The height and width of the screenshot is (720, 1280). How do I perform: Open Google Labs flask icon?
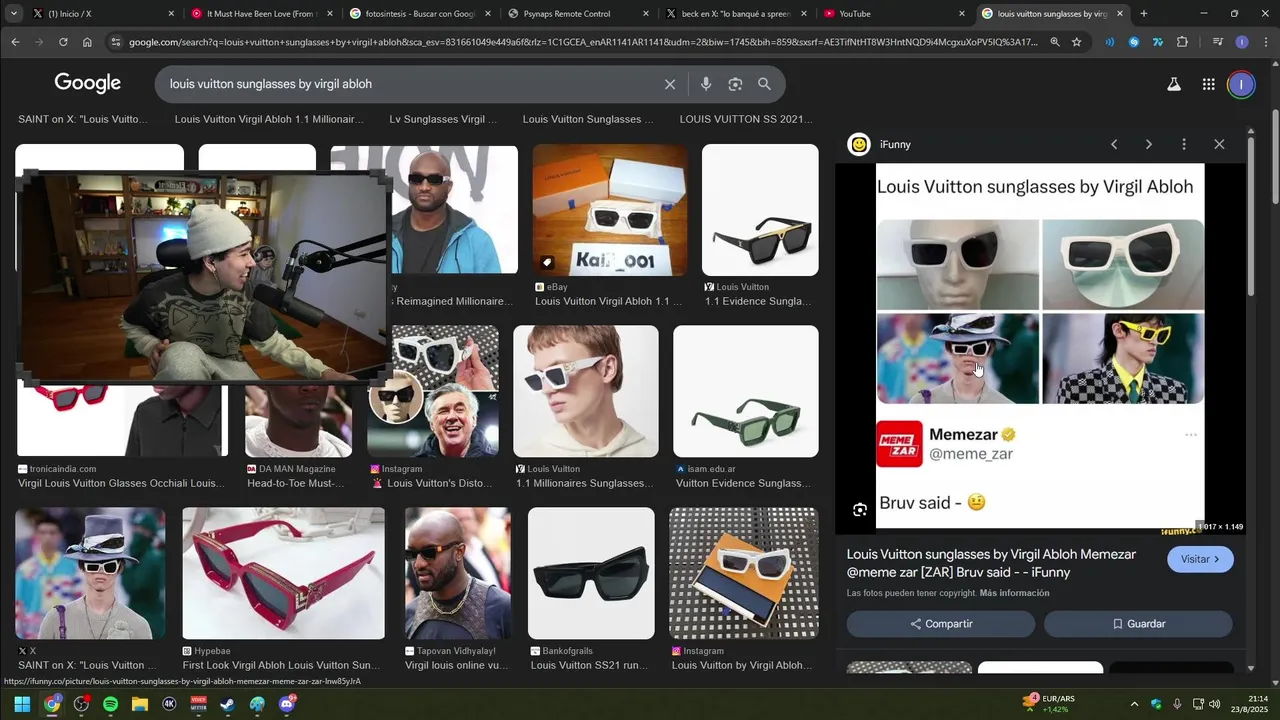point(1174,85)
